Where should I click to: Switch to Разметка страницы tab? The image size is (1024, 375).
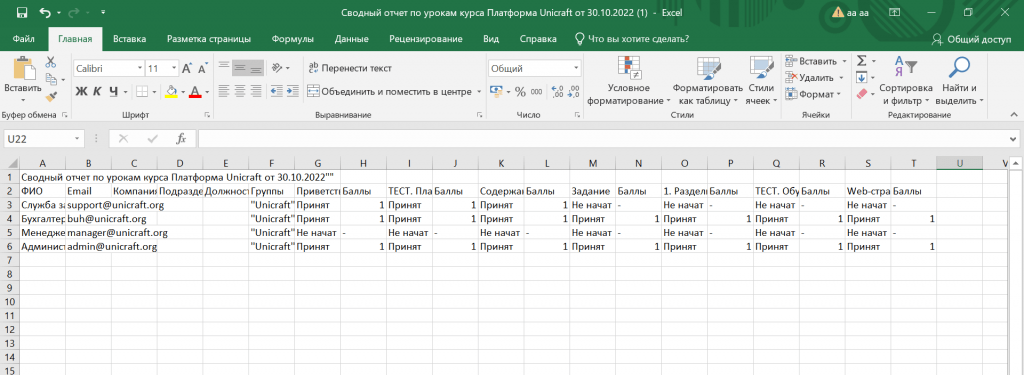[x=209, y=39]
